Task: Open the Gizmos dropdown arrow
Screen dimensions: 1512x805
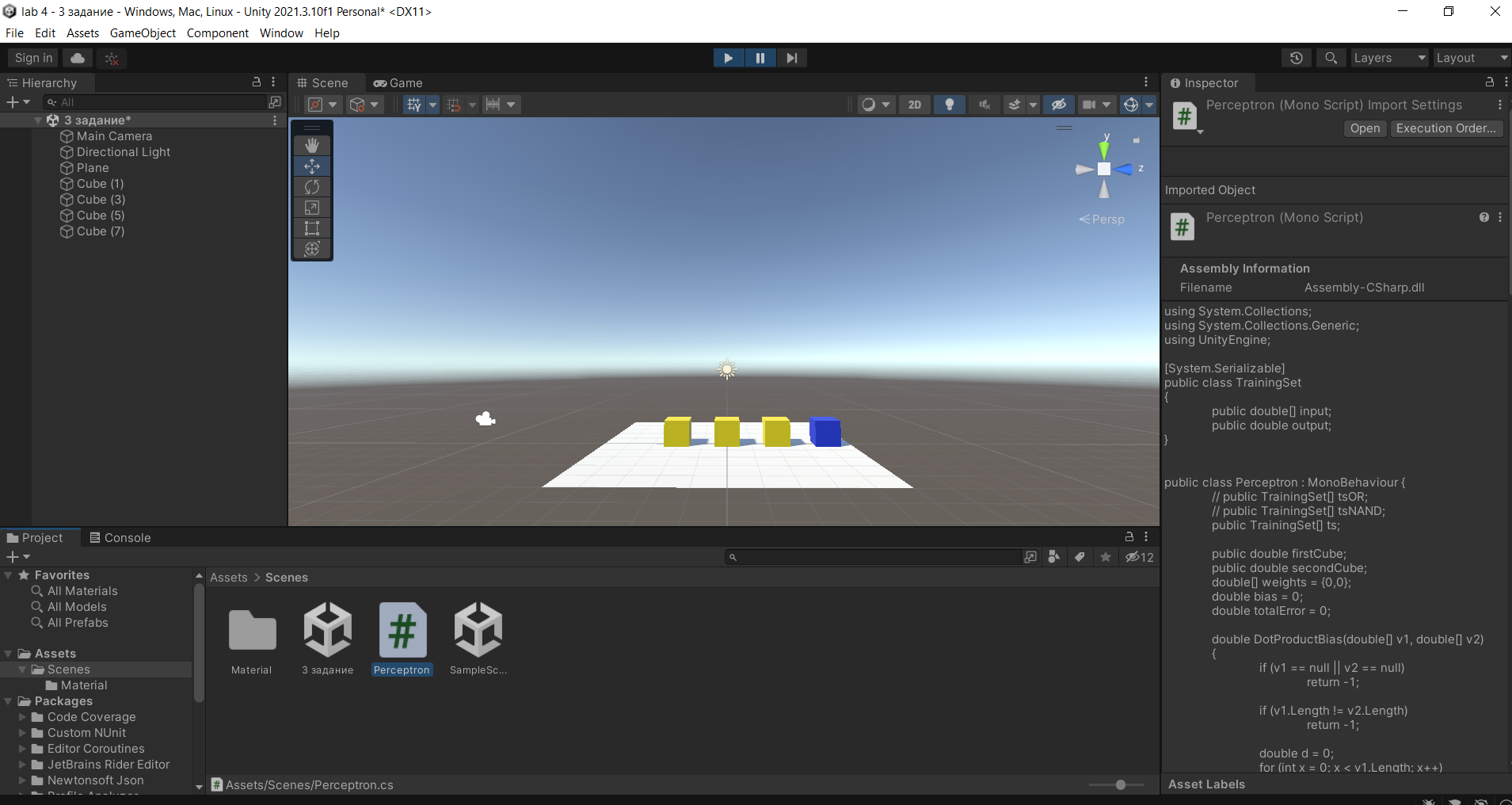Action: (1149, 105)
